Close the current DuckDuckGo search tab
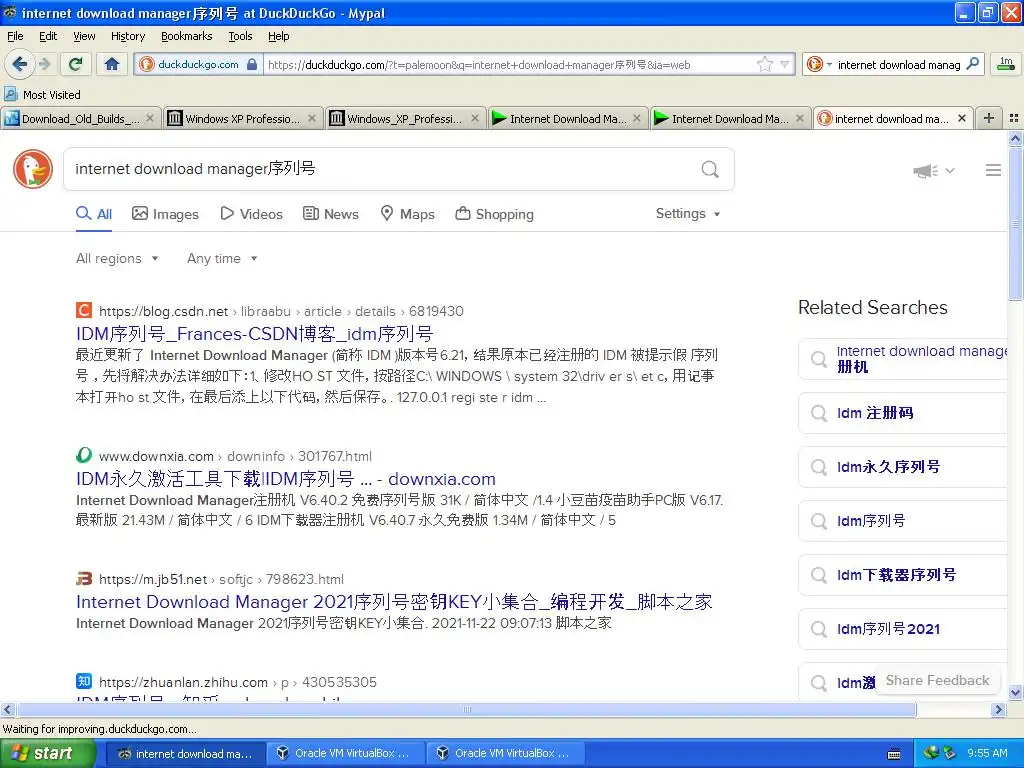 pyautogui.click(x=961, y=118)
